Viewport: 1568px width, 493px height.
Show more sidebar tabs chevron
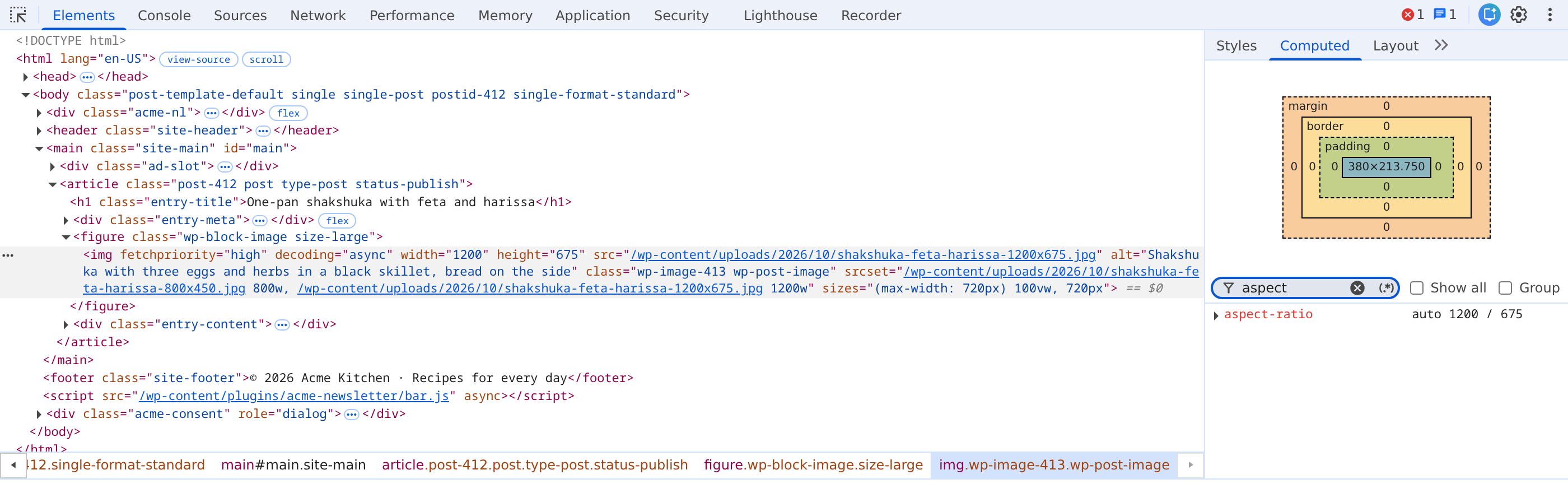pos(1441,45)
